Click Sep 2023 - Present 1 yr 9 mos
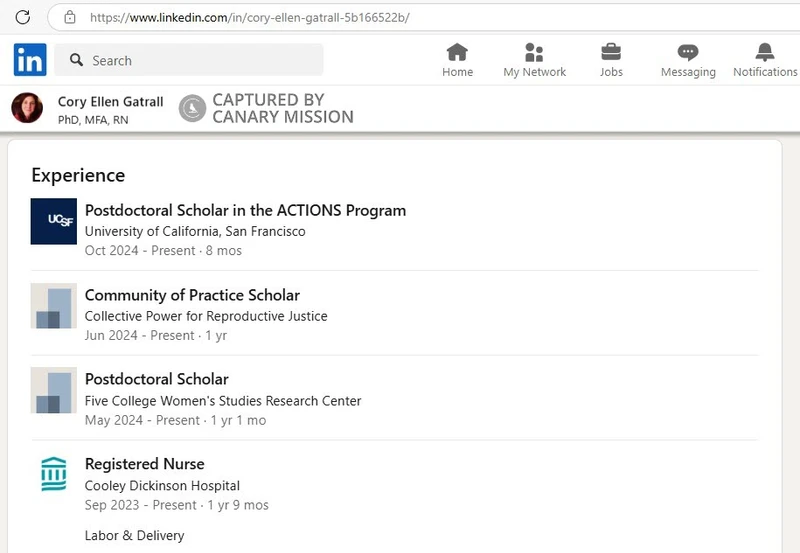 tap(177, 505)
